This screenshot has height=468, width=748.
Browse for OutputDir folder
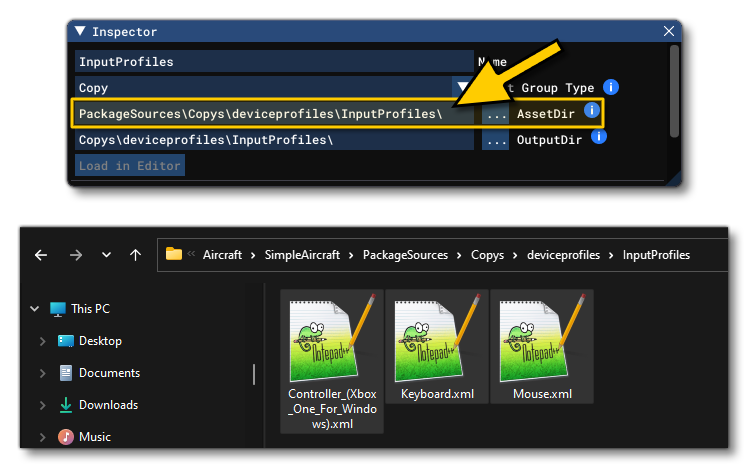coord(496,140)
